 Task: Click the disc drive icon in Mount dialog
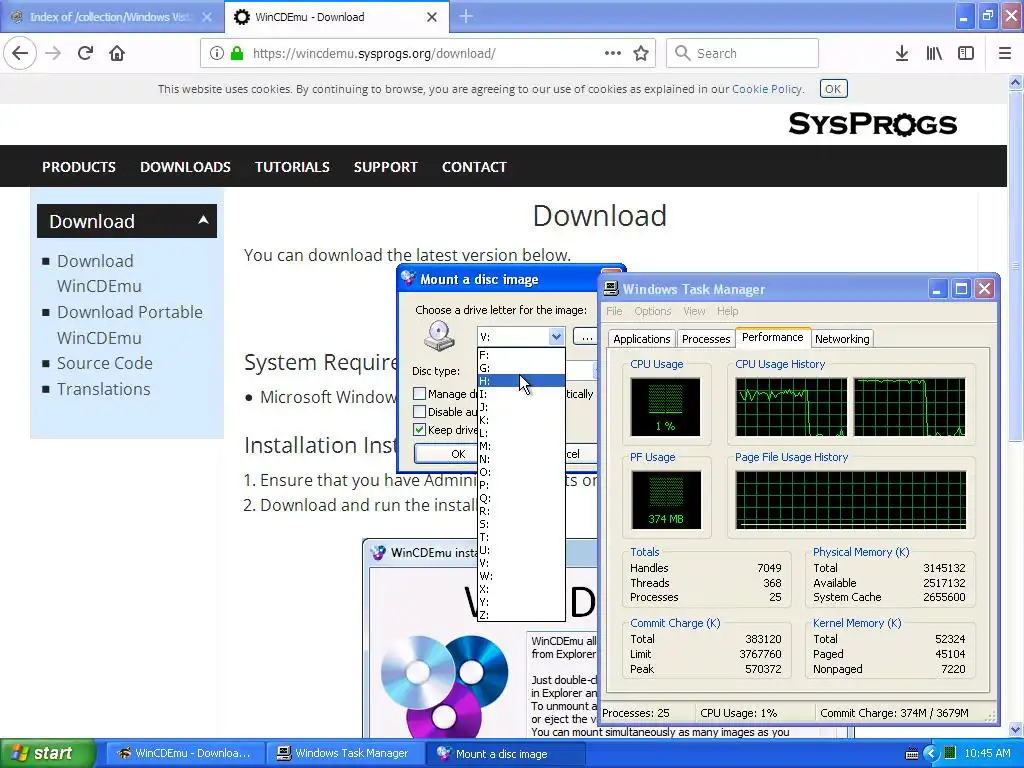pyautogui.click(x=440, y=336)
